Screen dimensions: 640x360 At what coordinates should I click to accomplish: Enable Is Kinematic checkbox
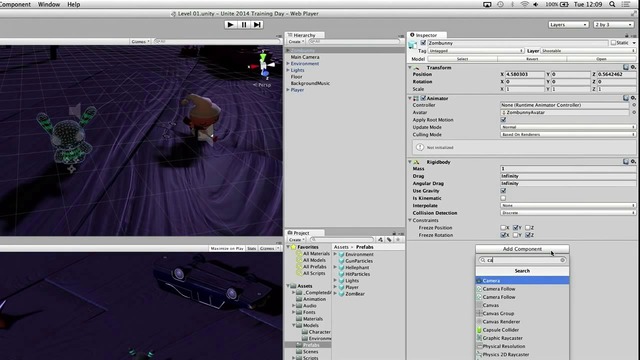(503, 198)
